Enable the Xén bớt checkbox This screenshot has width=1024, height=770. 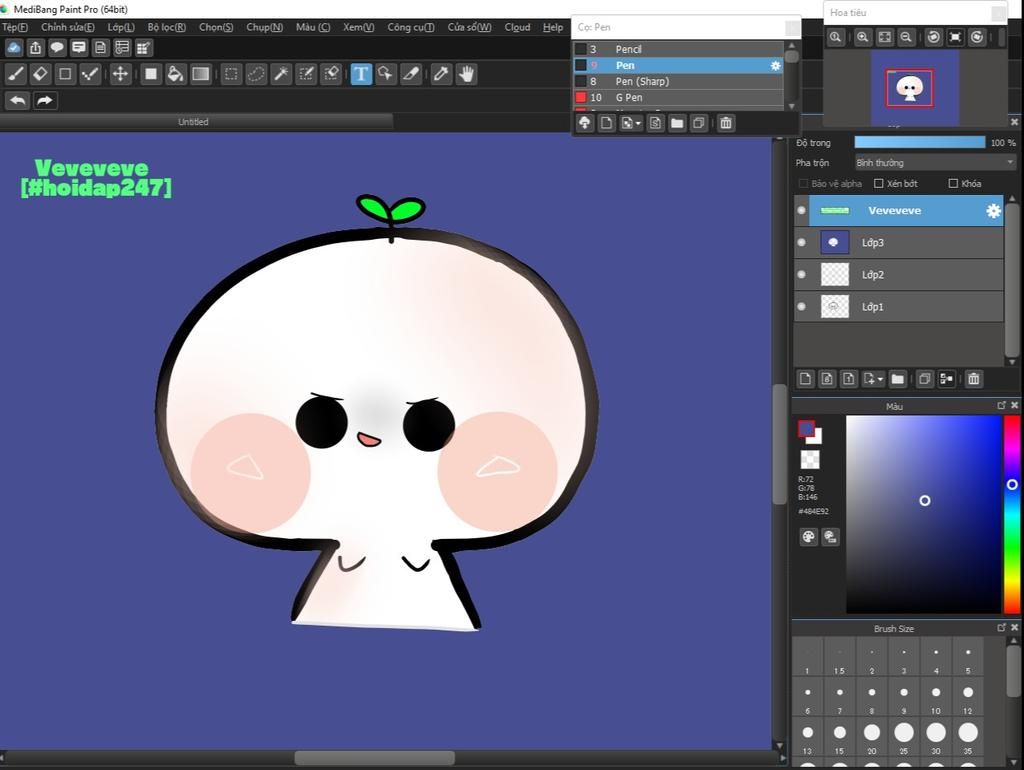[878, 184]
